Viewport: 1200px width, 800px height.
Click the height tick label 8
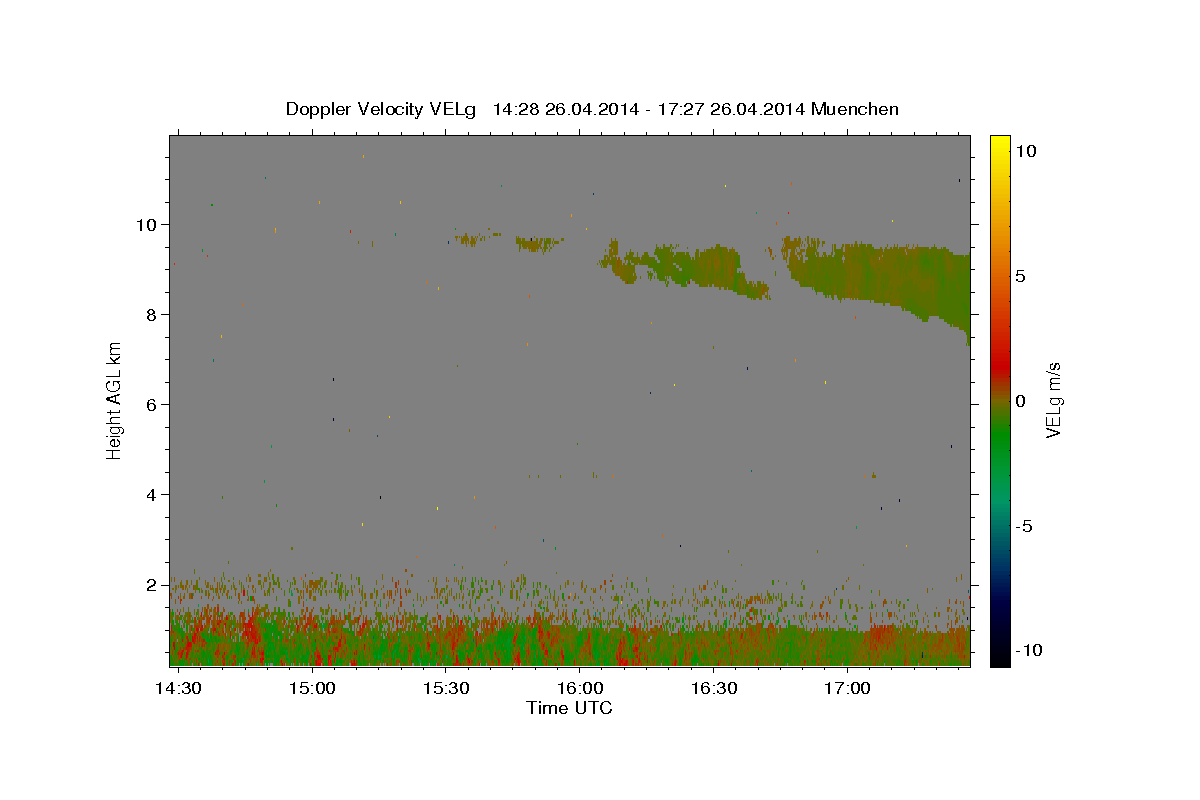153,314
